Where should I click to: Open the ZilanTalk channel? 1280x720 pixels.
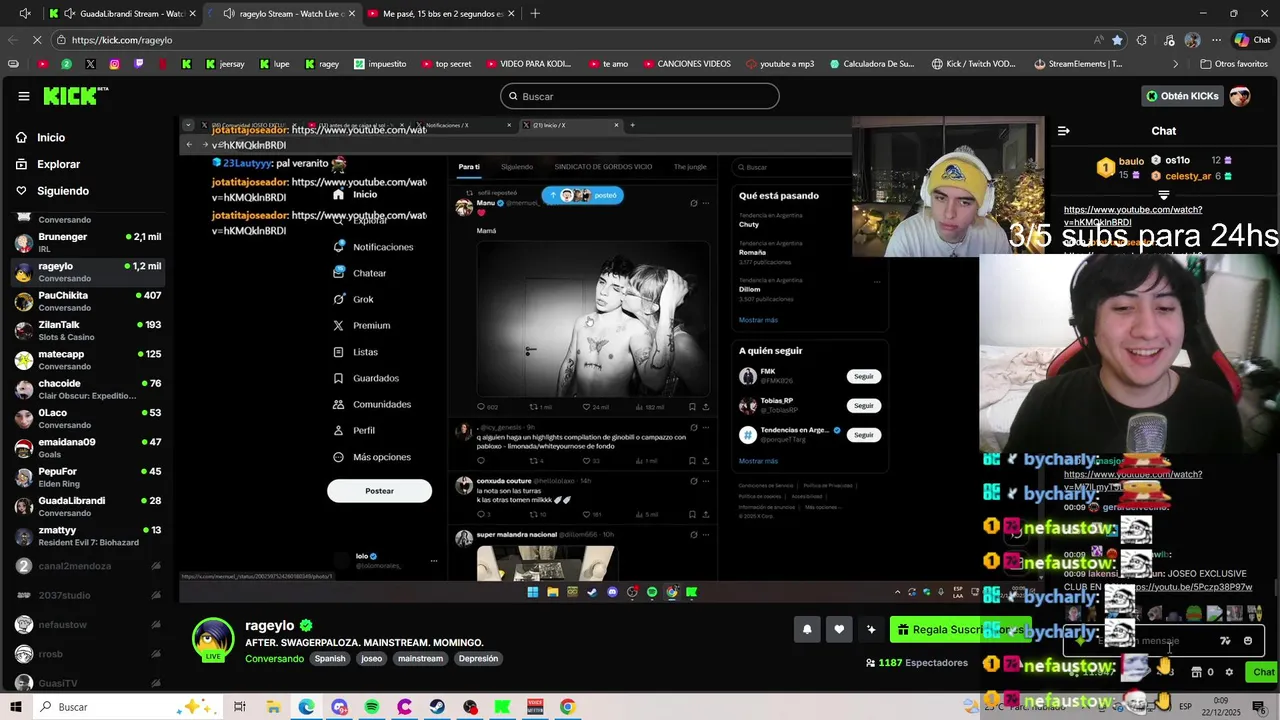pyautogui.click(x=88, y=331)
